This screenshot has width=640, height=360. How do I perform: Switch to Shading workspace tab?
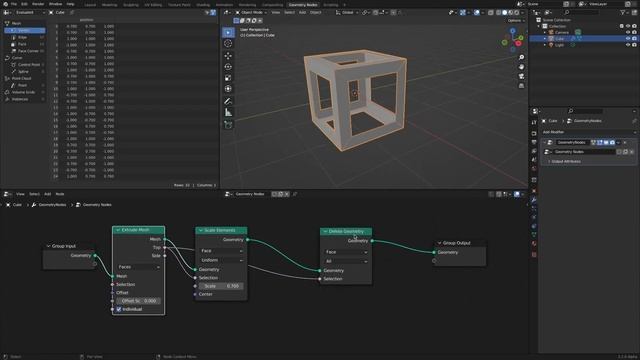coord(203,5)
